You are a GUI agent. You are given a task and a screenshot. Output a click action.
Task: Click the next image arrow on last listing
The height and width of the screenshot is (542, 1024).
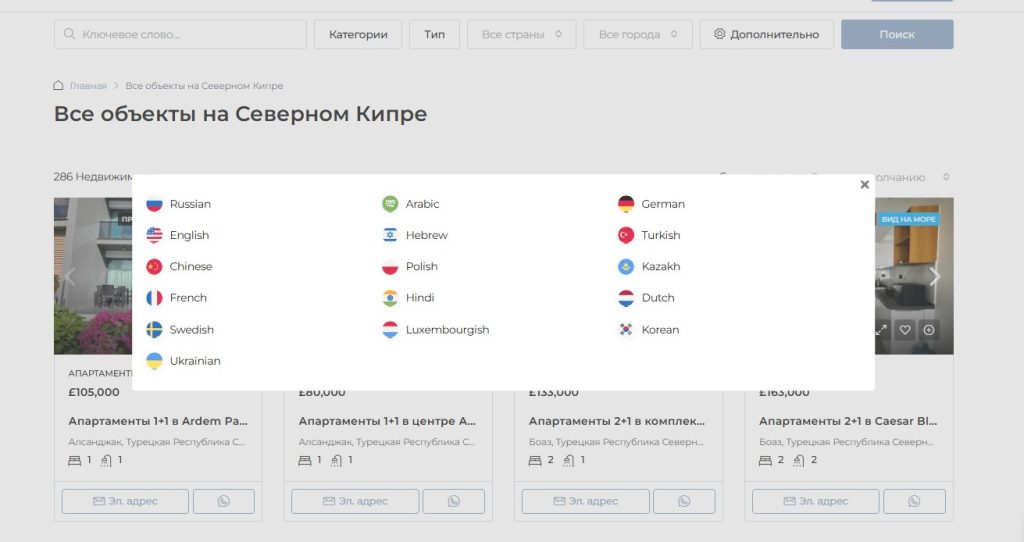click(x=935, y=277)
